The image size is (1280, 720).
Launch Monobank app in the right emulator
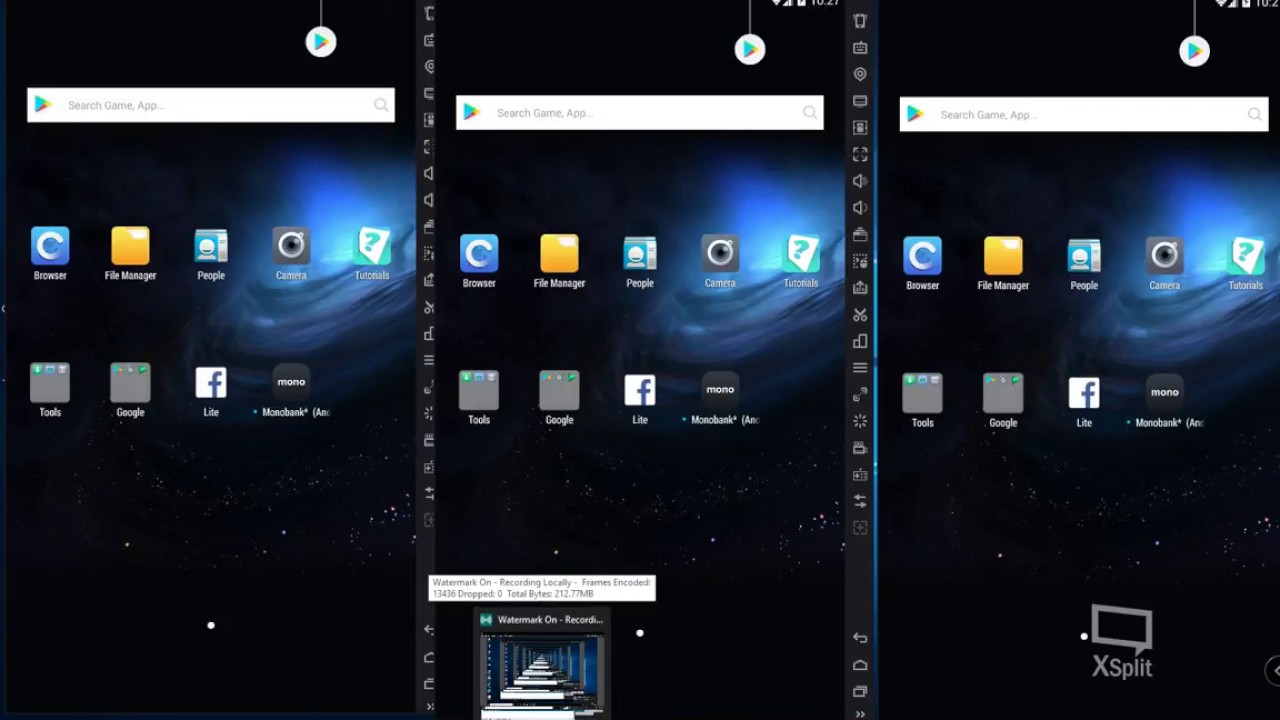(x=1164, y=393)
